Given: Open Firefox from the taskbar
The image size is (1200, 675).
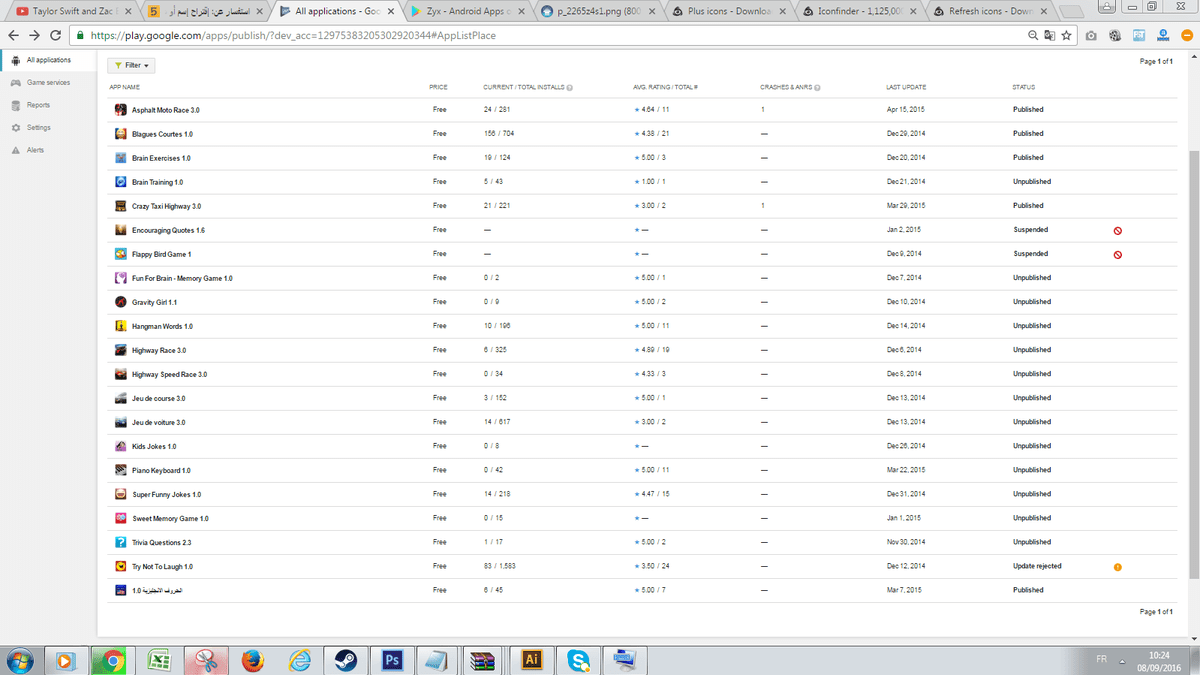Looking at the screenshot, I should [254, 660].
